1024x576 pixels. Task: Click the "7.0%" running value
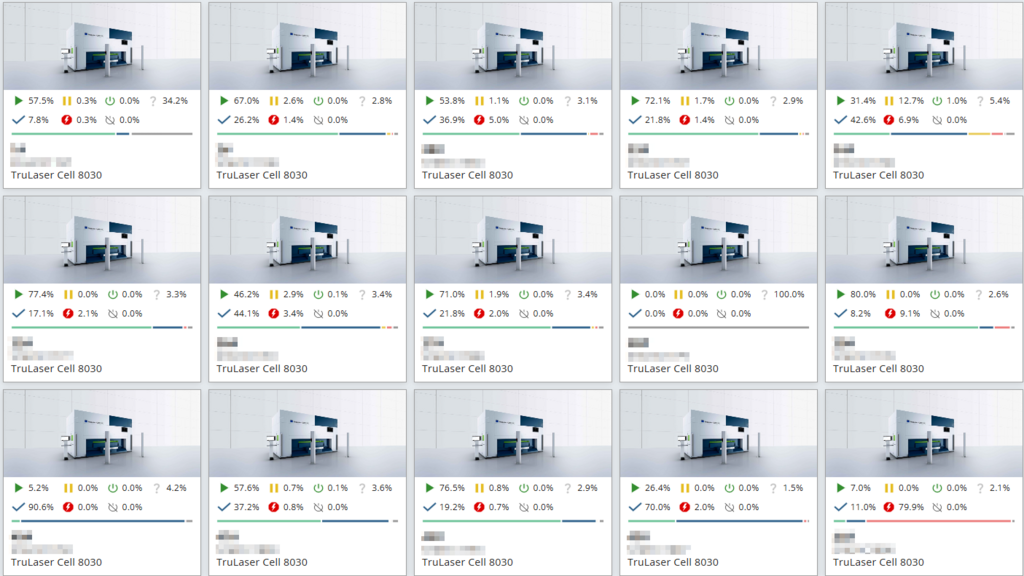coord(860,488)
